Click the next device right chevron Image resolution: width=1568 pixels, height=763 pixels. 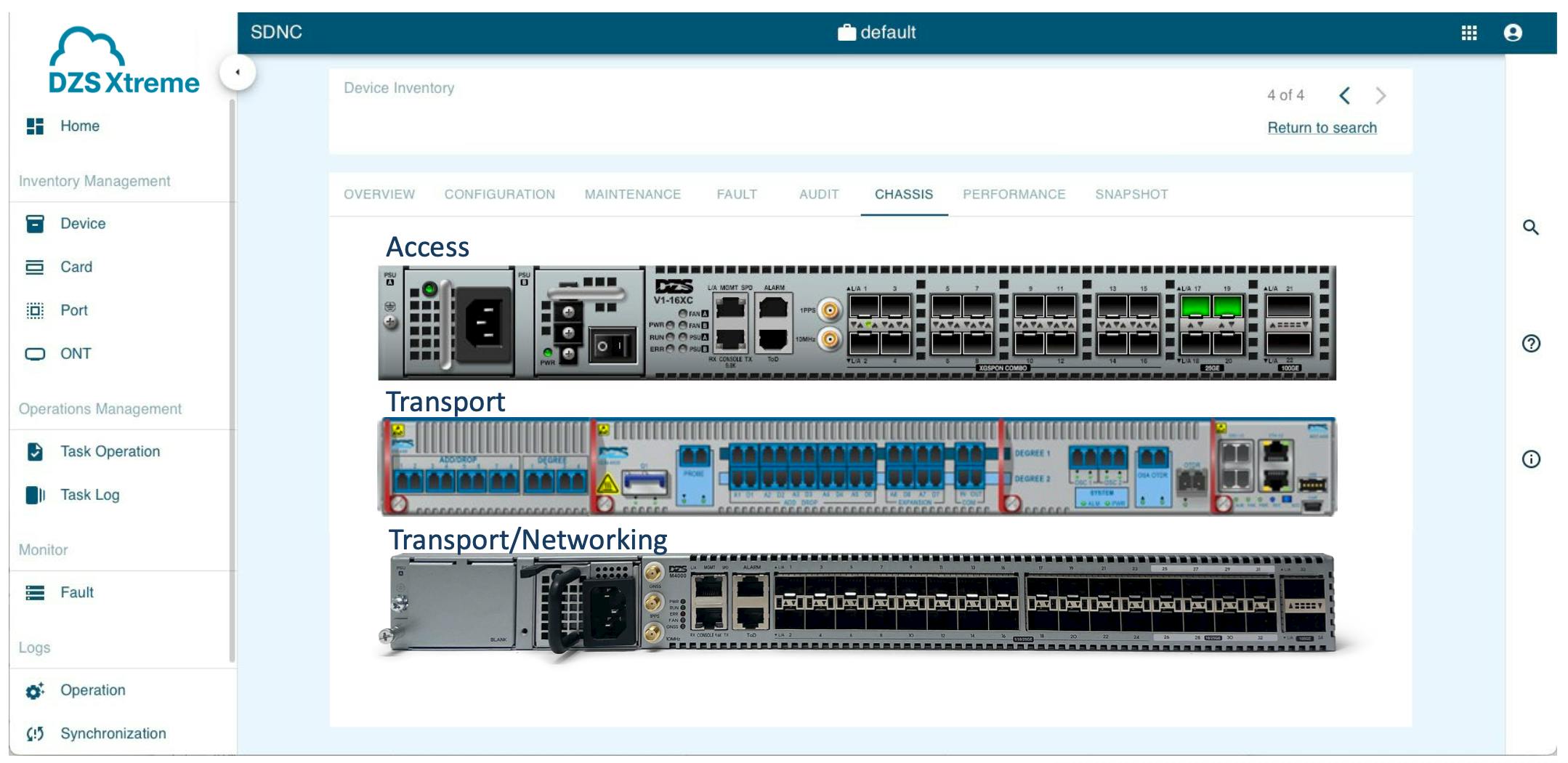click(x=1381, y=95)
